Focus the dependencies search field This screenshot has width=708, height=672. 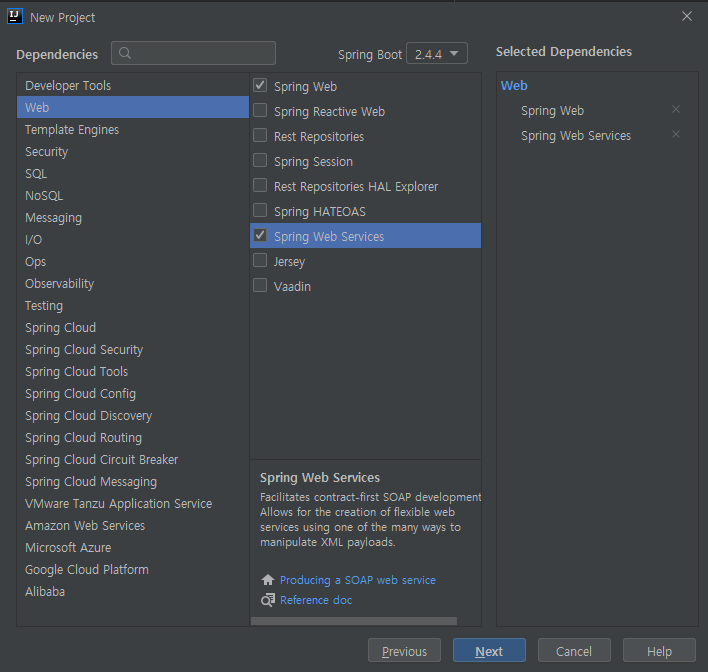pos(193,53)
